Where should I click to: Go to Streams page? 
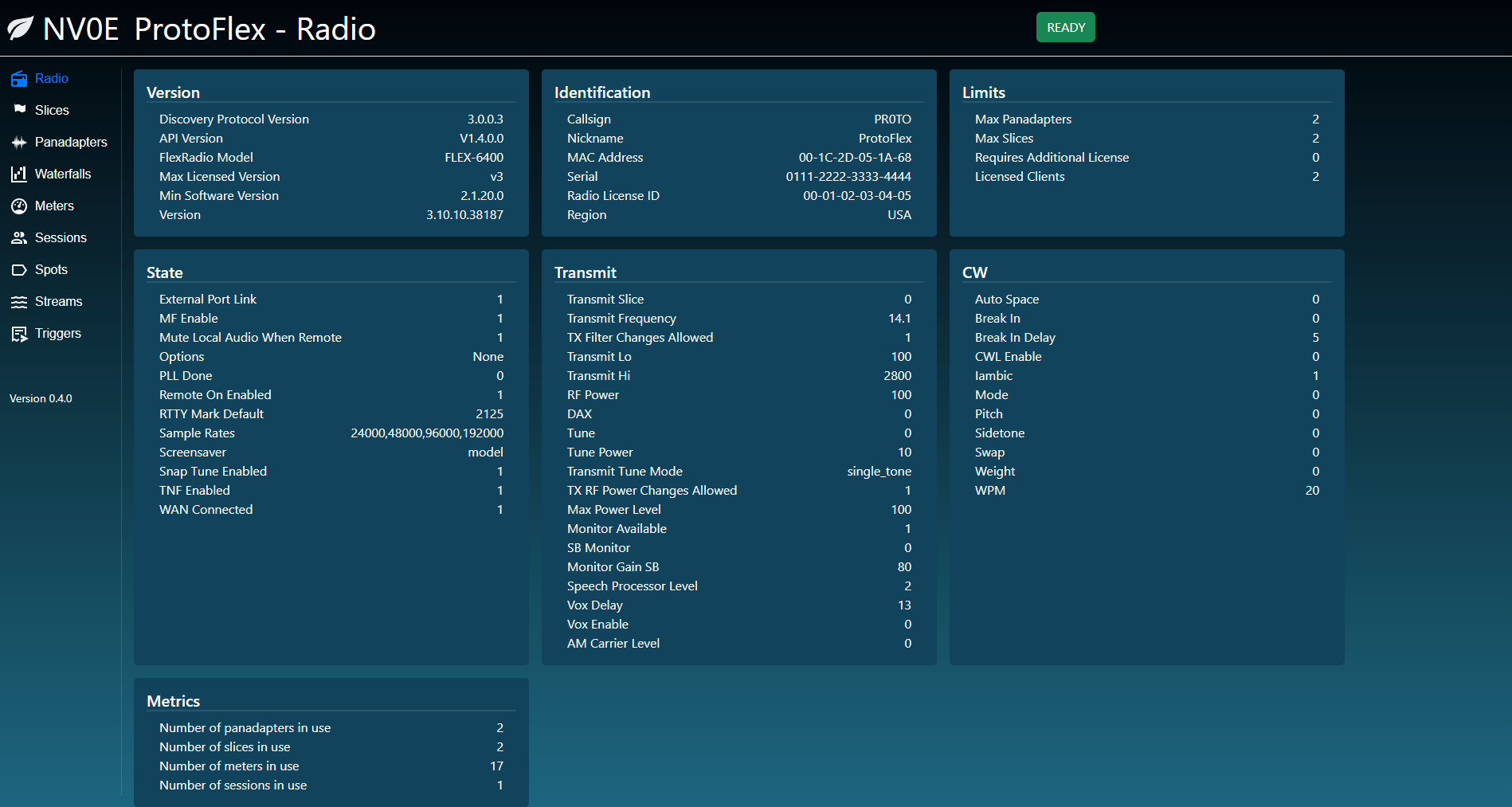click(58, 301)
